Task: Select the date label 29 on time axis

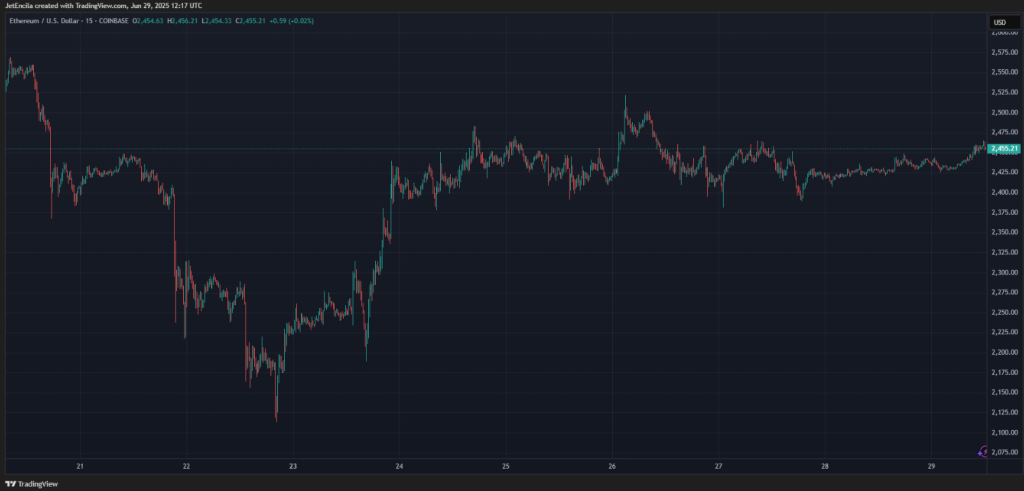Action: (931, 466)
